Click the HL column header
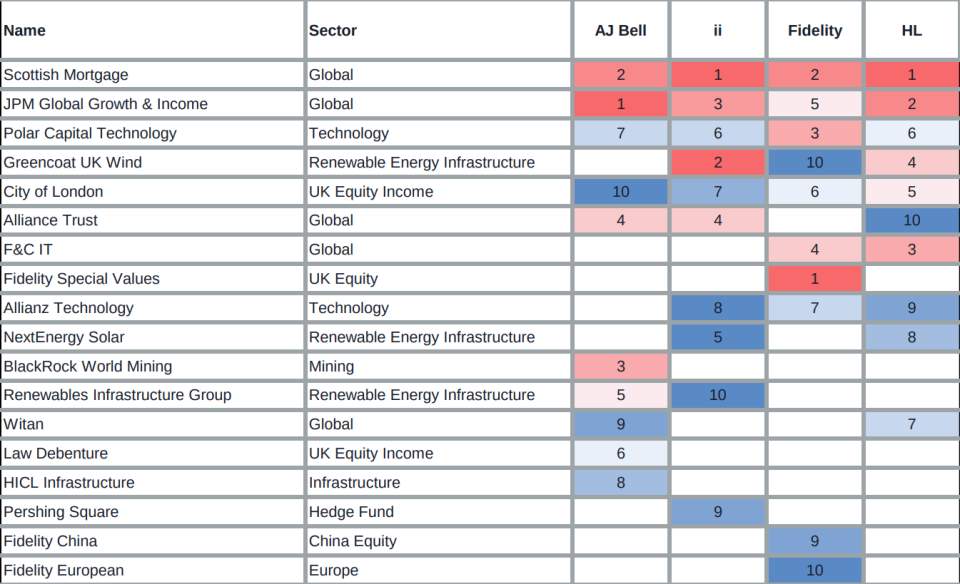 point(911,31)
